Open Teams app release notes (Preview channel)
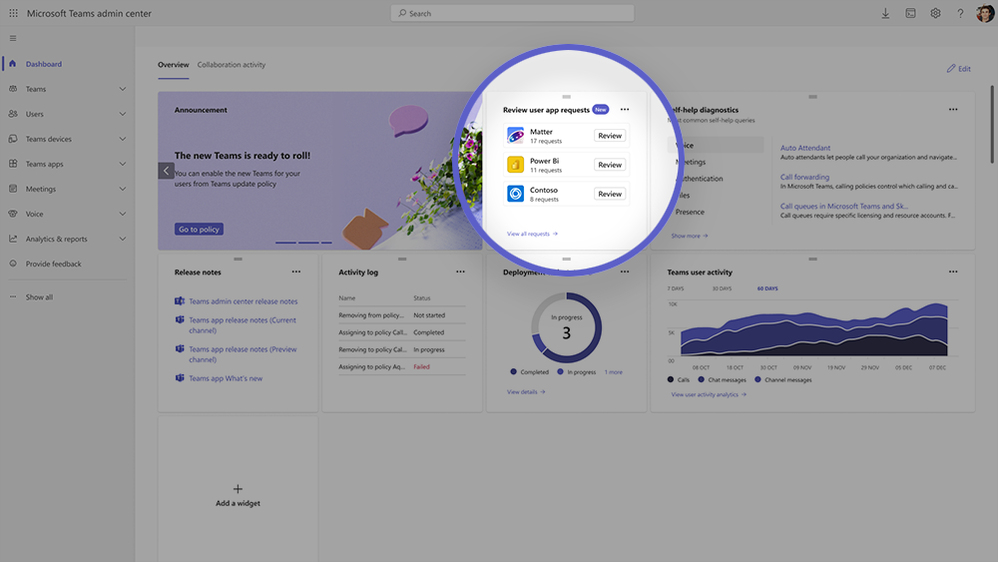 click(242, 355)
